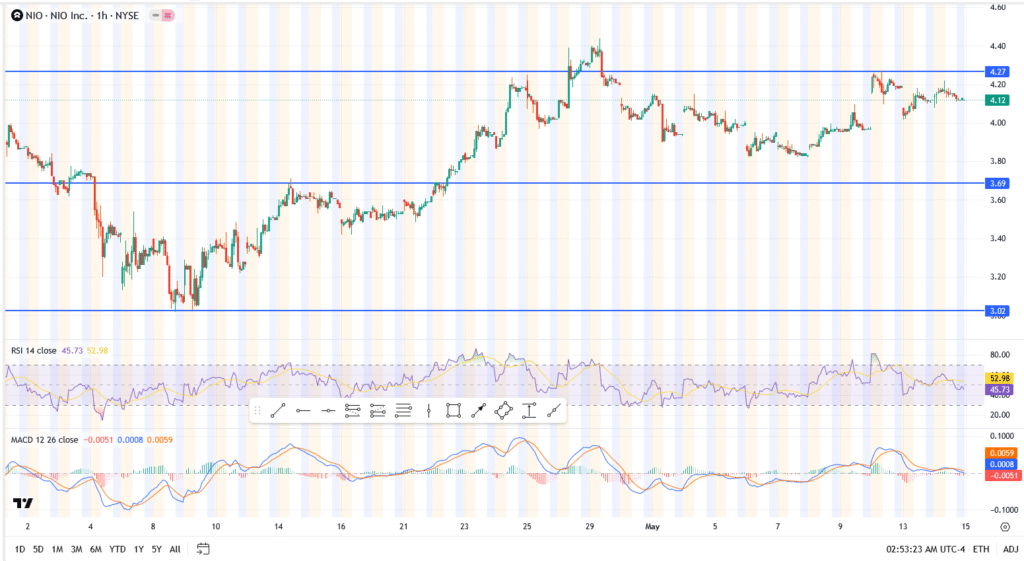This screenshot has height=561, width=1024.
Task: Select the Trend-Based Fib Extension tool
Action: pos(378,411)
